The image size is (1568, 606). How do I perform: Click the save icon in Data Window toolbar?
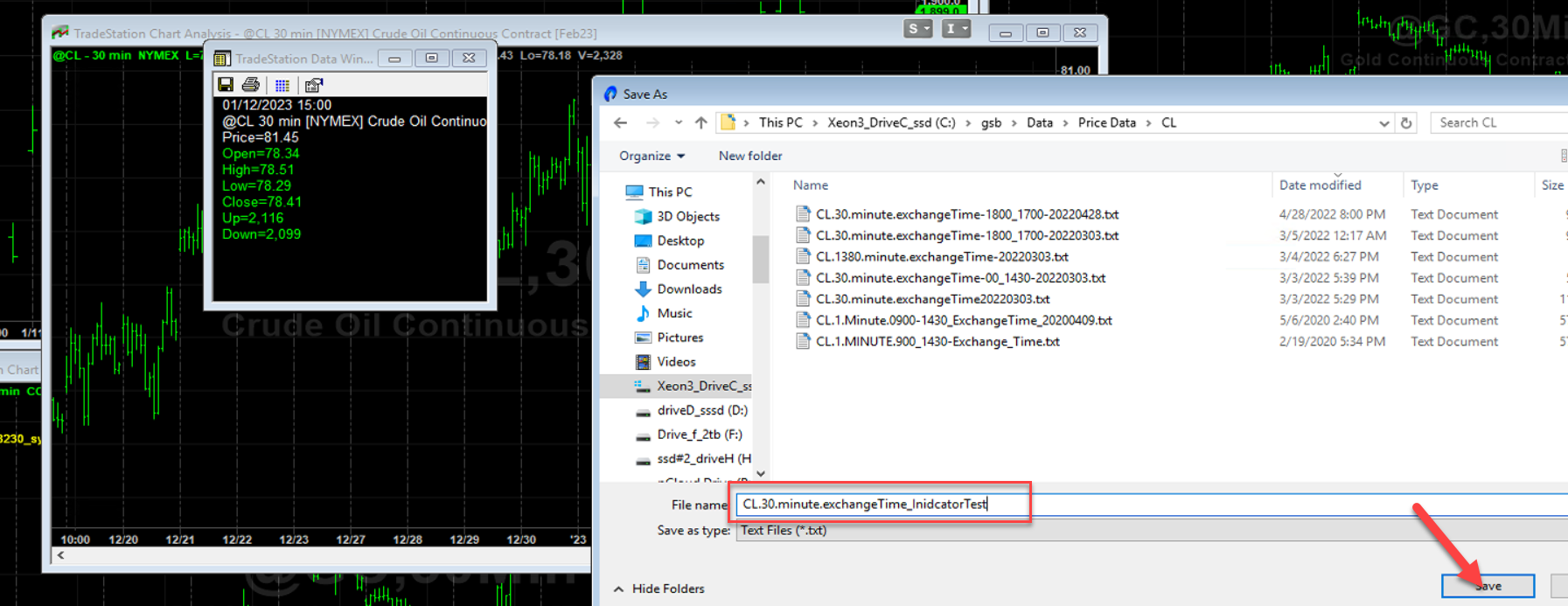point(226,85)
